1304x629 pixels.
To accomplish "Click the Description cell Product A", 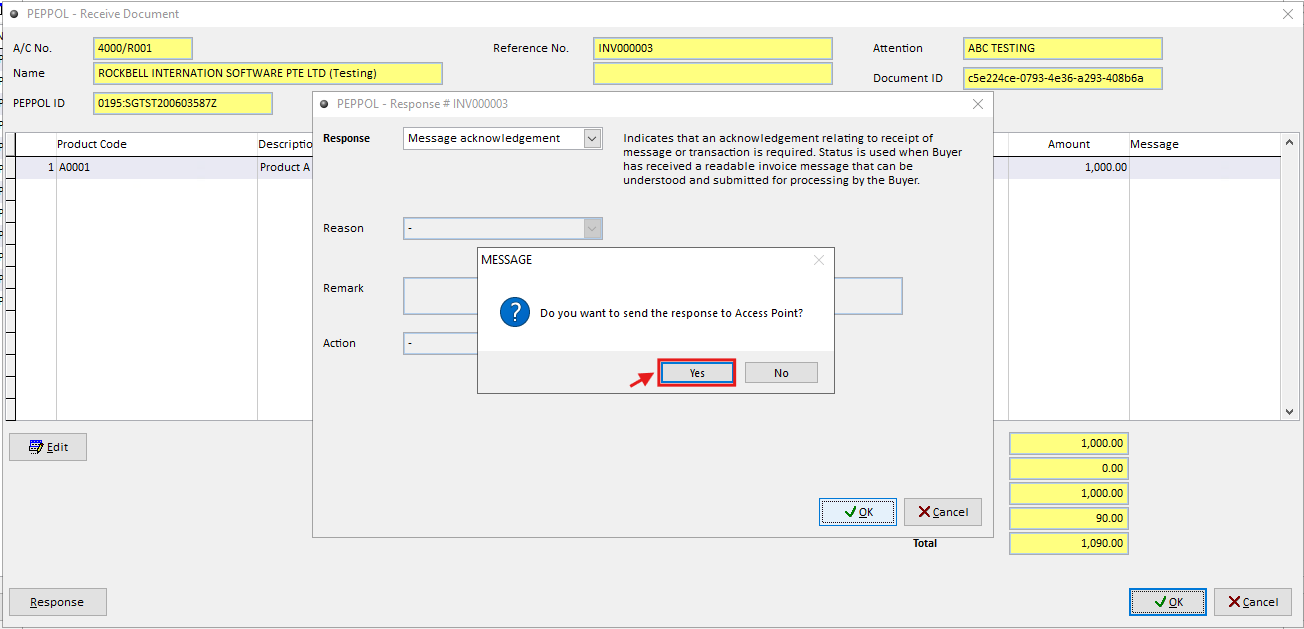I will pos(285,168).
